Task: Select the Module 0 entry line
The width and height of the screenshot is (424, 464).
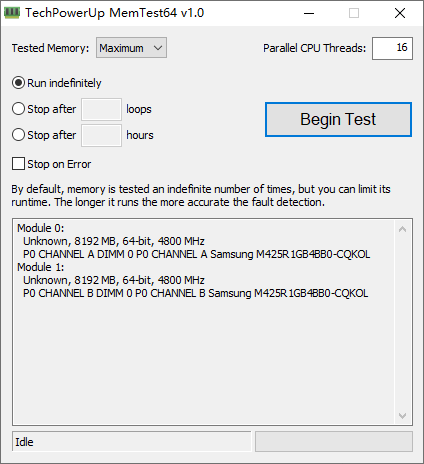Action: click(x=41, y=228)
